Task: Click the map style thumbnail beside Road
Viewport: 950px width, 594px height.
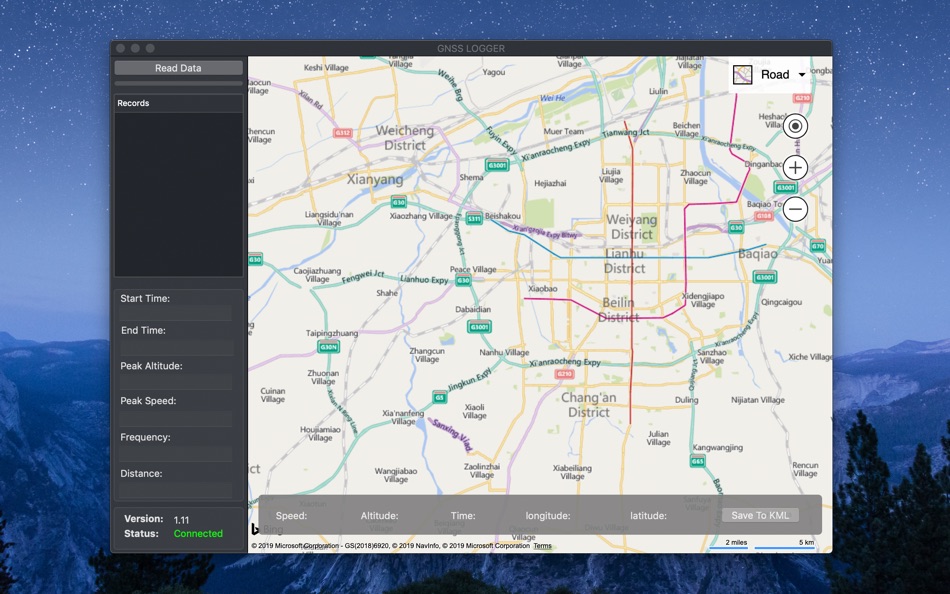Action: [743, 74]
